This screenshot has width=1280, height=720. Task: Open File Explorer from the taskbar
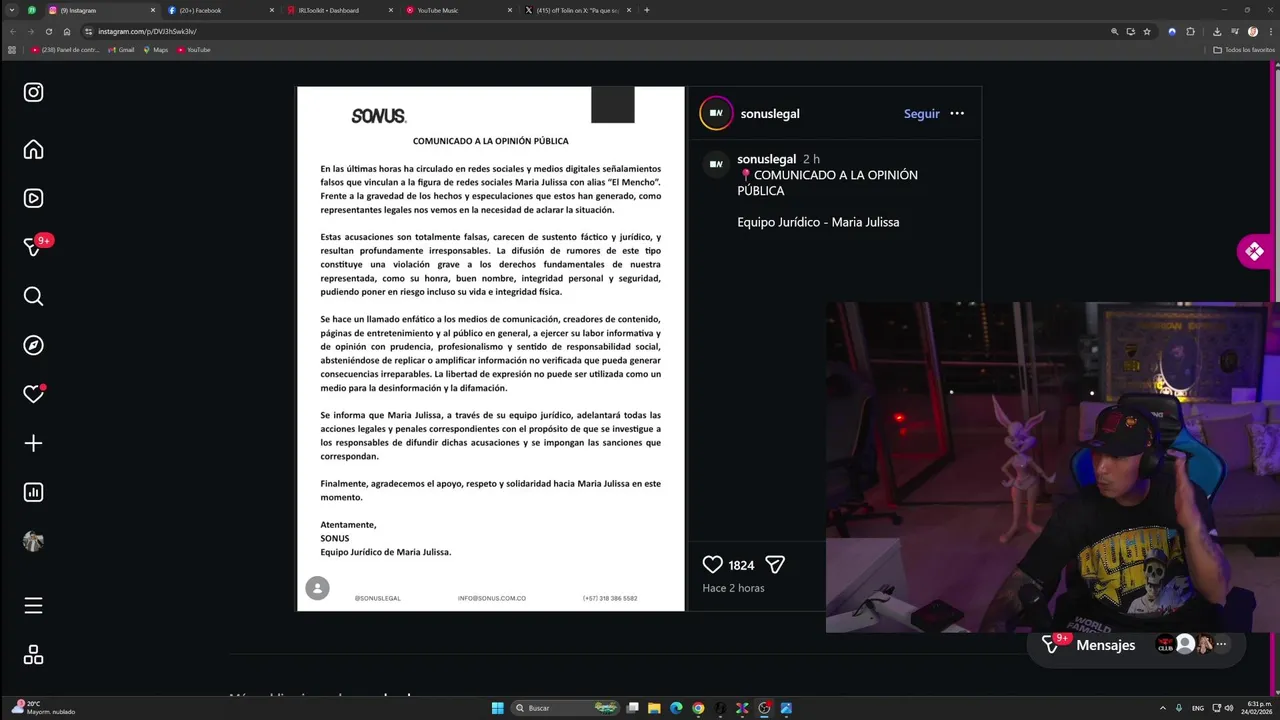click(654, 708)
